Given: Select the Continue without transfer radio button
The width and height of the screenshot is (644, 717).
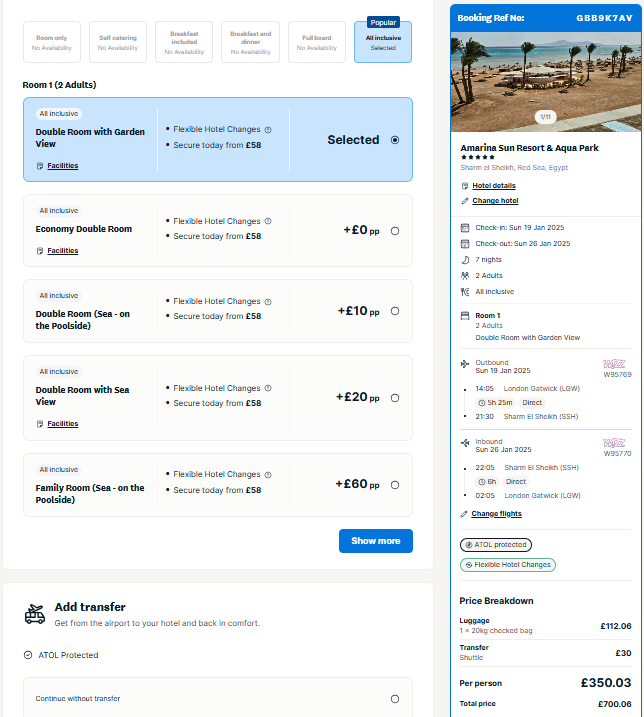Looking at the screenshot, I should tap(395, 699).
